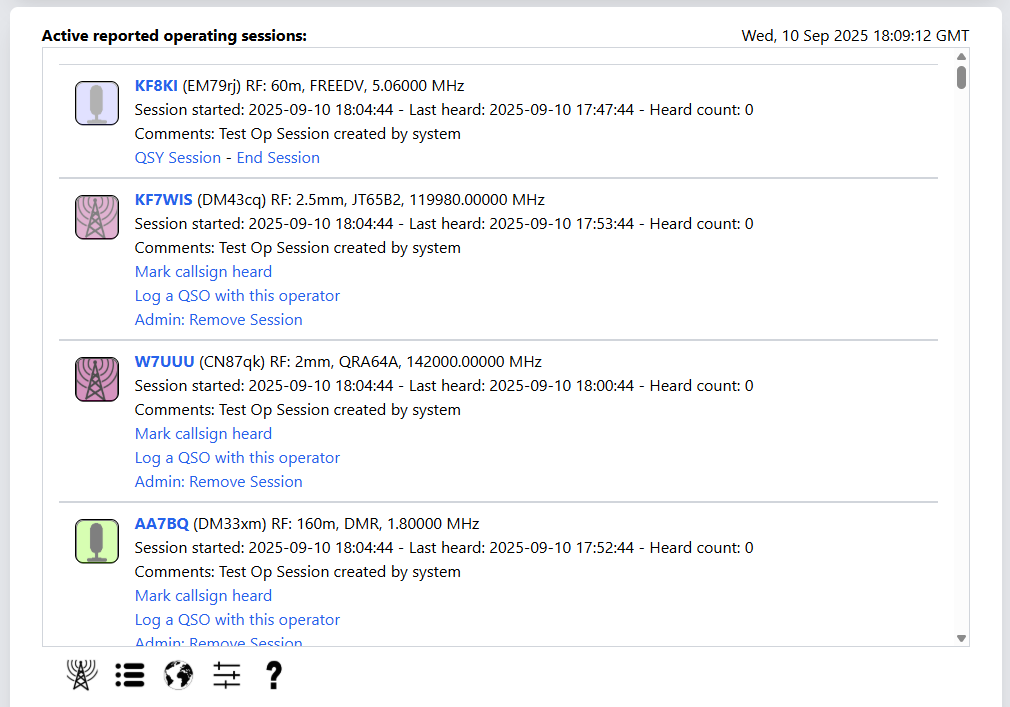Image resolution: width=1010 pixels, height=707 pixels.
Task: Click the green microphone icon beside AA7BQ
Action: tap(97, 542)
